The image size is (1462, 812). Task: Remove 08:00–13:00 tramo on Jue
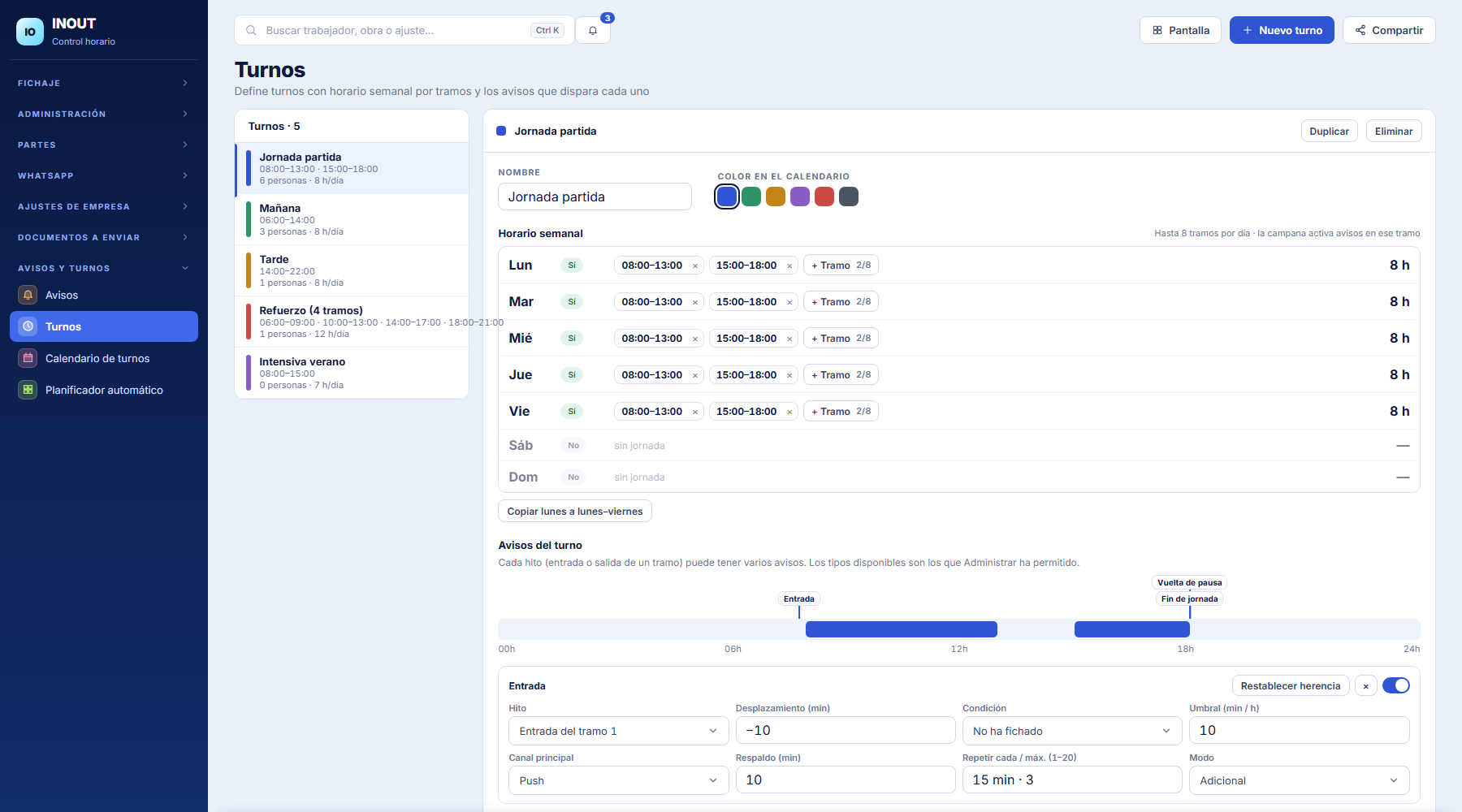pyautogui.click(x=695, y=375)
